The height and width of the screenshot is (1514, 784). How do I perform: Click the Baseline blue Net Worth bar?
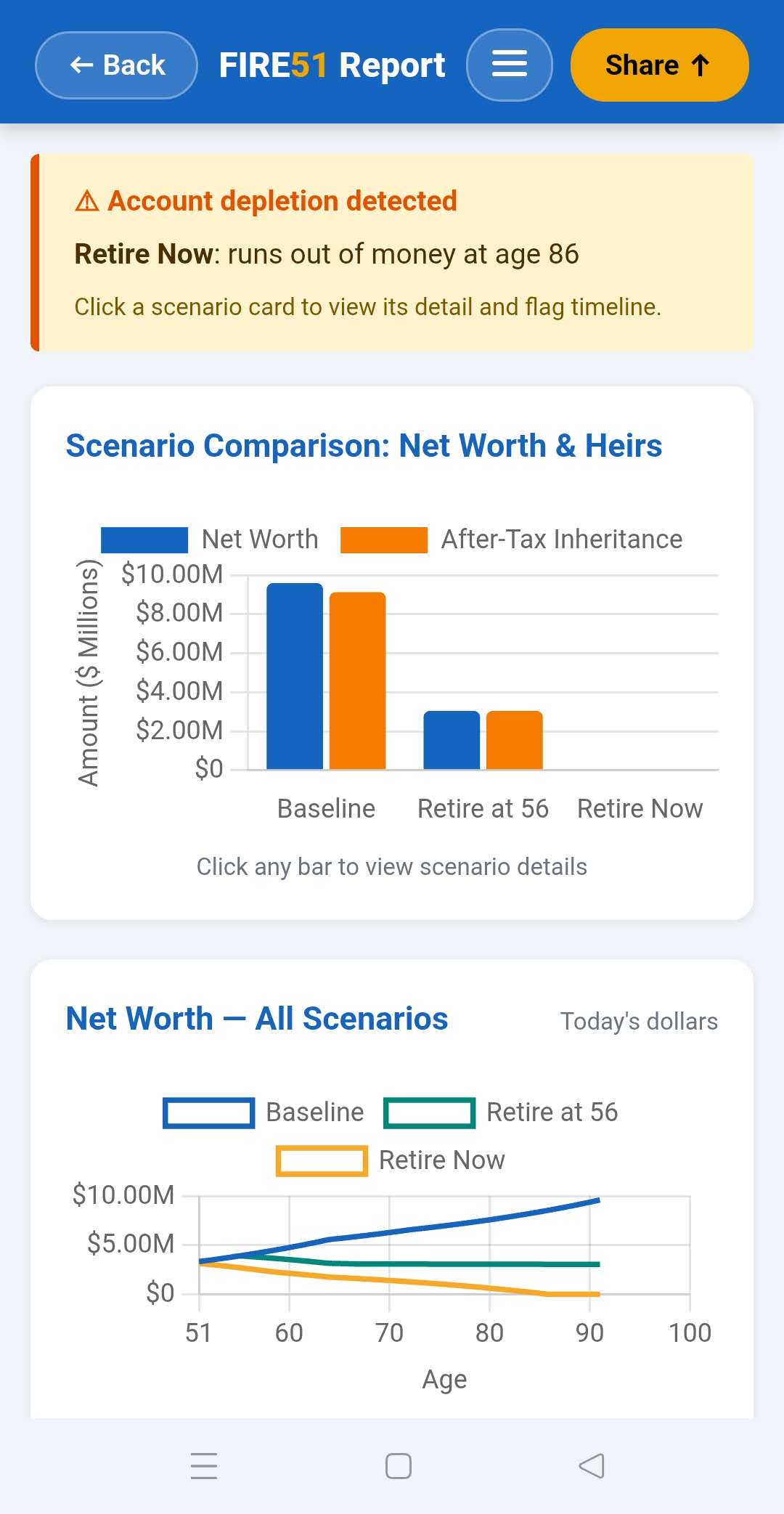(295, 675)
